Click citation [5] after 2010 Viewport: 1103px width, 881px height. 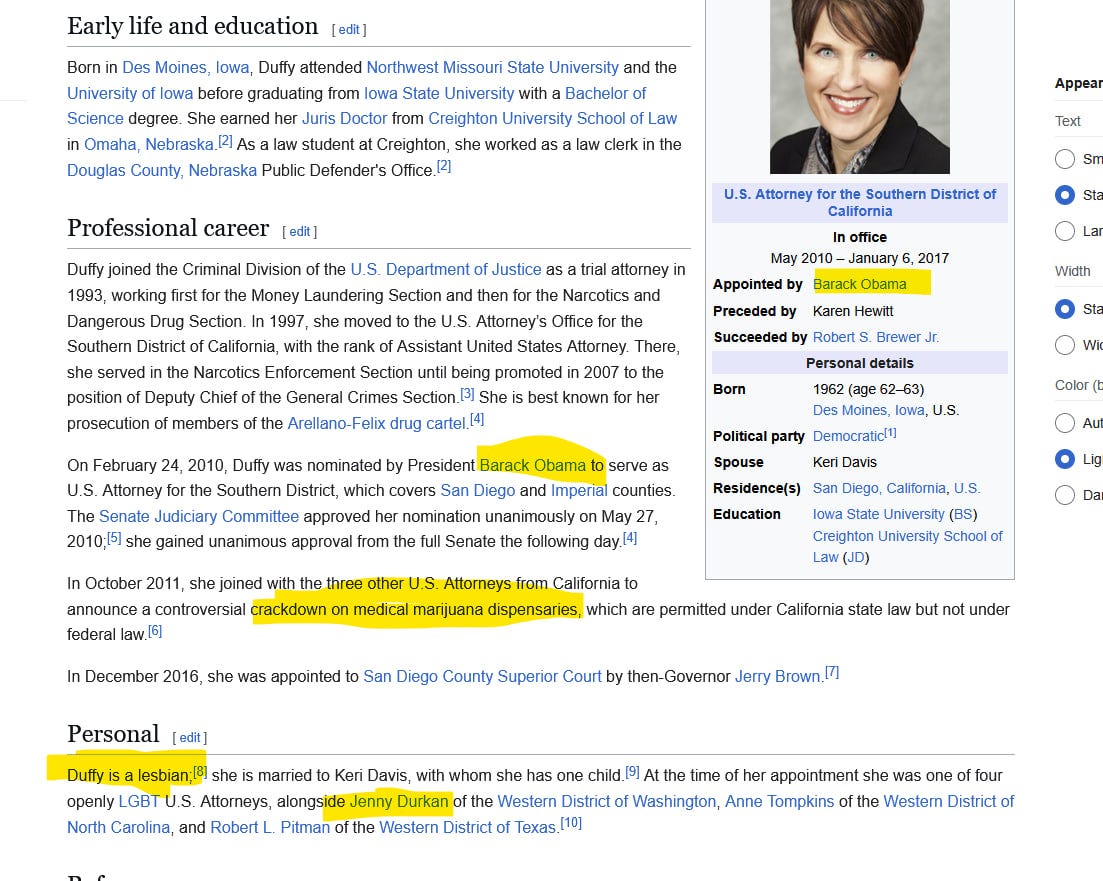(114, 538)
